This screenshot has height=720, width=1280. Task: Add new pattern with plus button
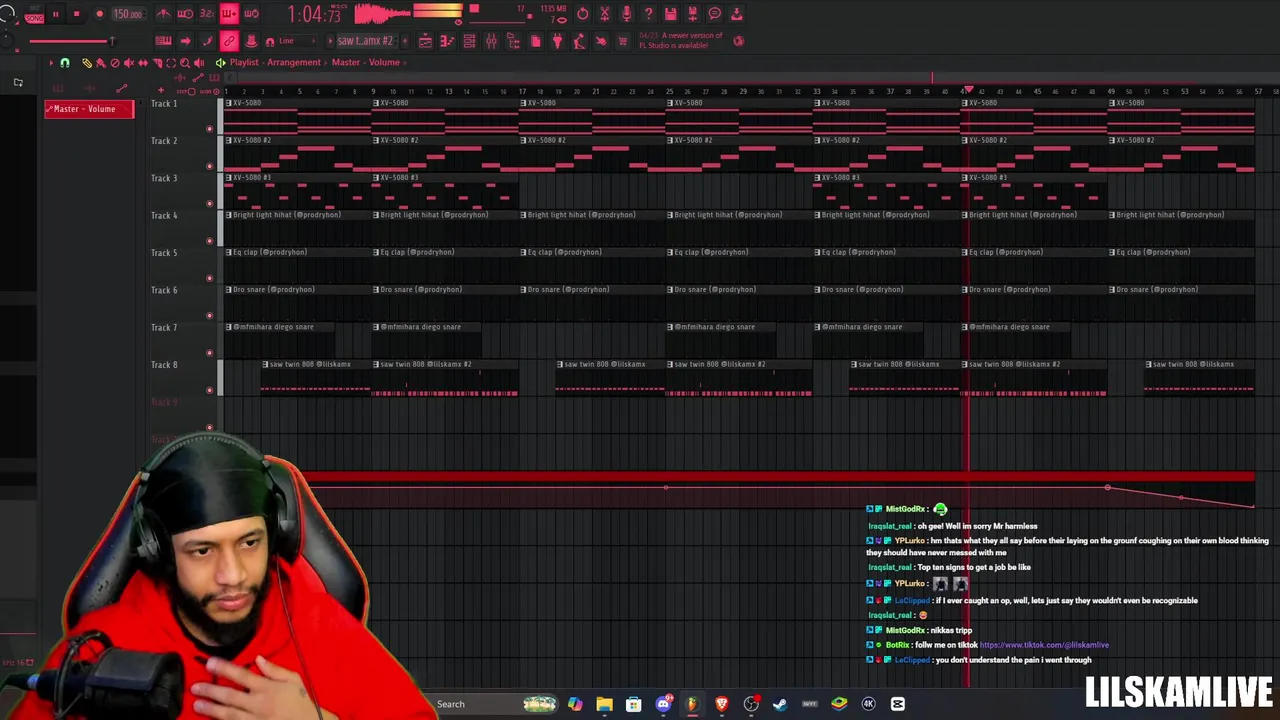(405, 41)
